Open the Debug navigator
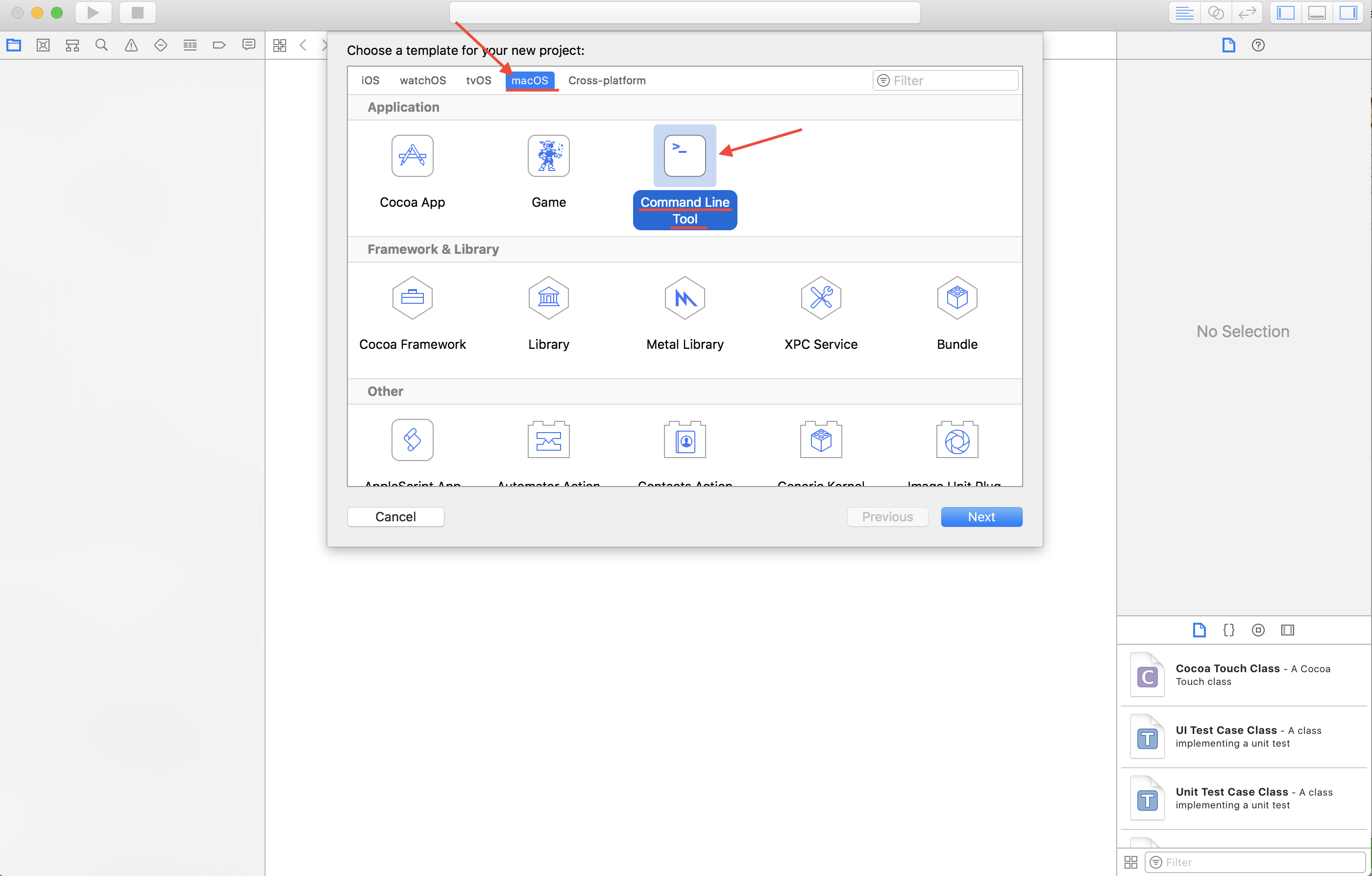Screen dimensions: 1372x876 pyautogui.click(x=190, y=45)
